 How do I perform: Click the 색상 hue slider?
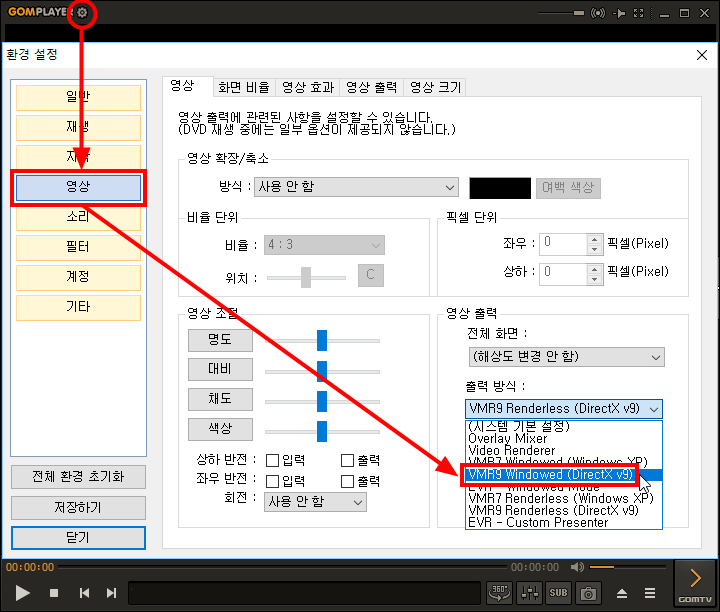322,432
